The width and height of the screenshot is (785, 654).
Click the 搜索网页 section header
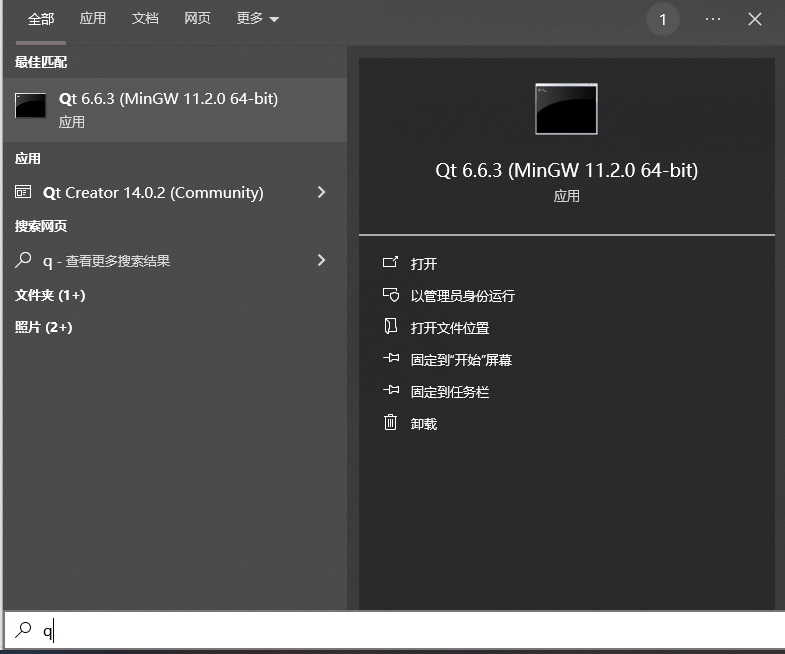coord(41,226)
